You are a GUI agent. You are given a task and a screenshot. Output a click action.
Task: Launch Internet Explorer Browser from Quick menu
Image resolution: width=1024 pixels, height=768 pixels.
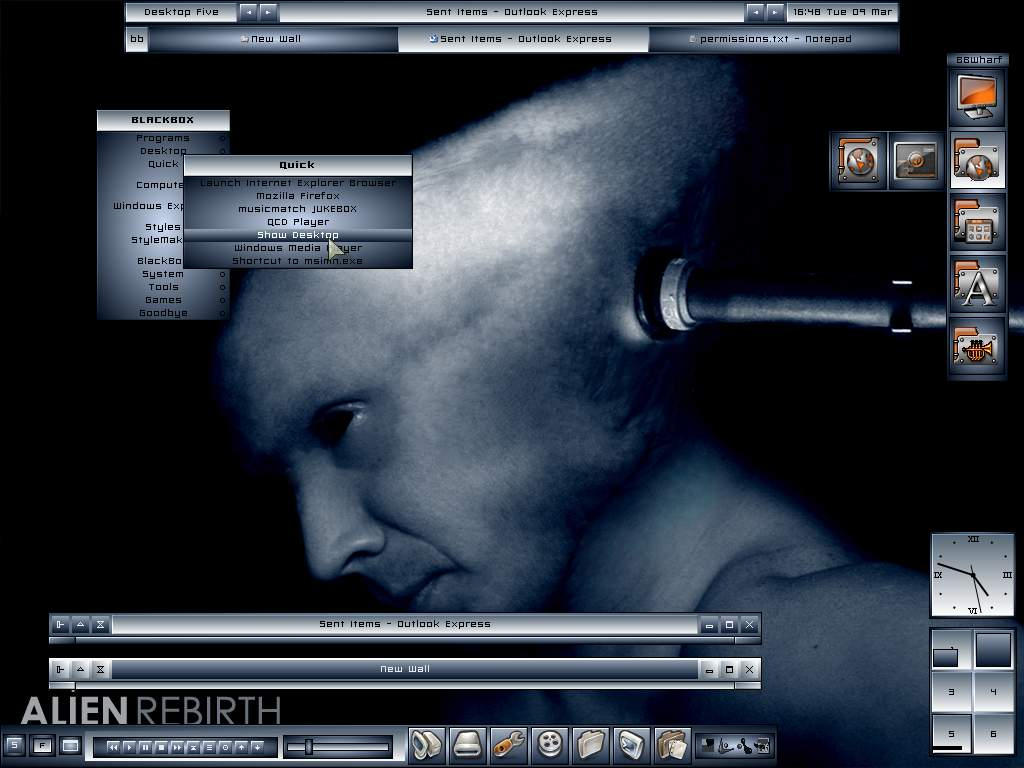tap(298, 183)
